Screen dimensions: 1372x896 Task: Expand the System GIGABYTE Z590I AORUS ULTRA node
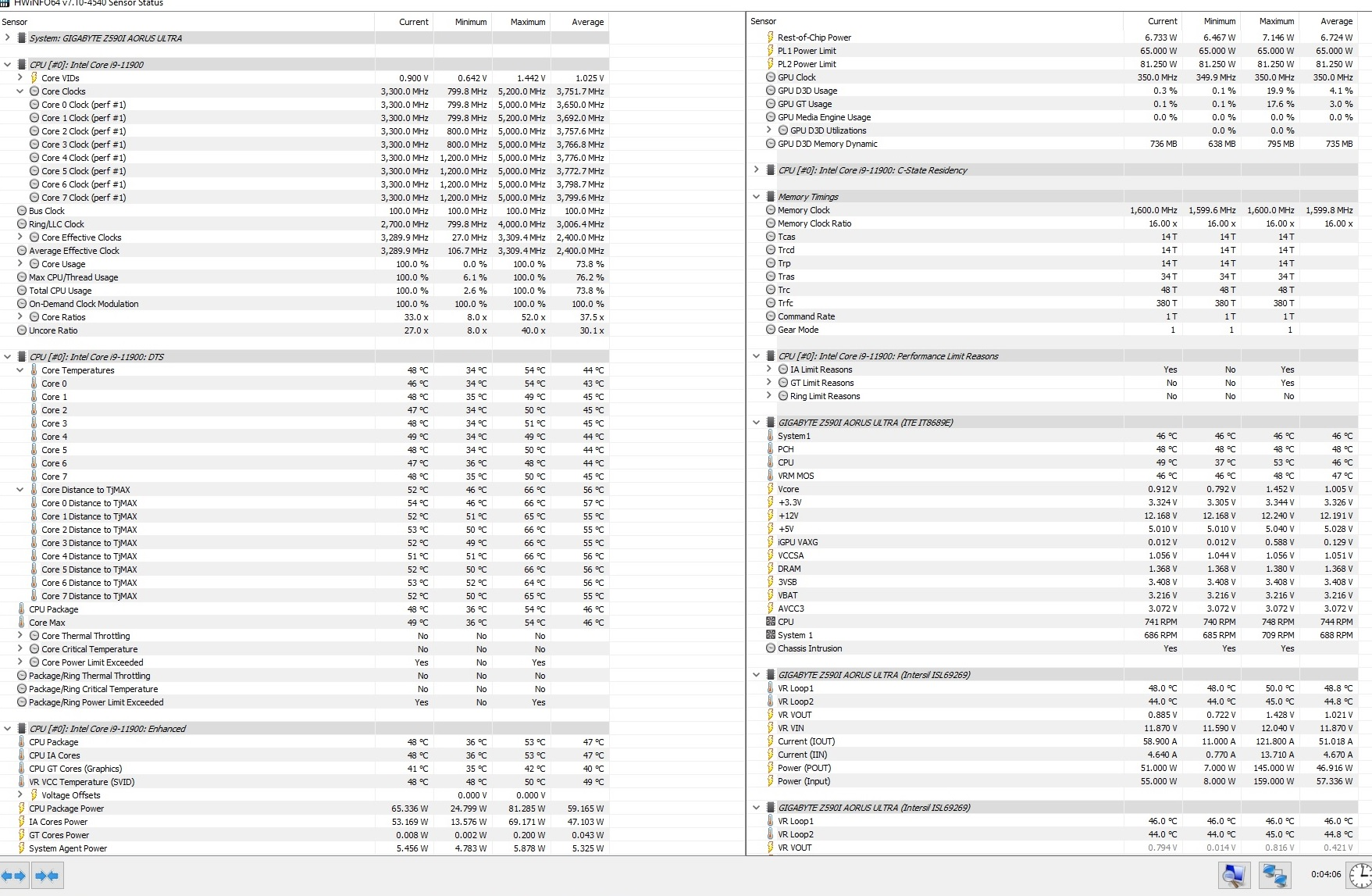[8, 37]
